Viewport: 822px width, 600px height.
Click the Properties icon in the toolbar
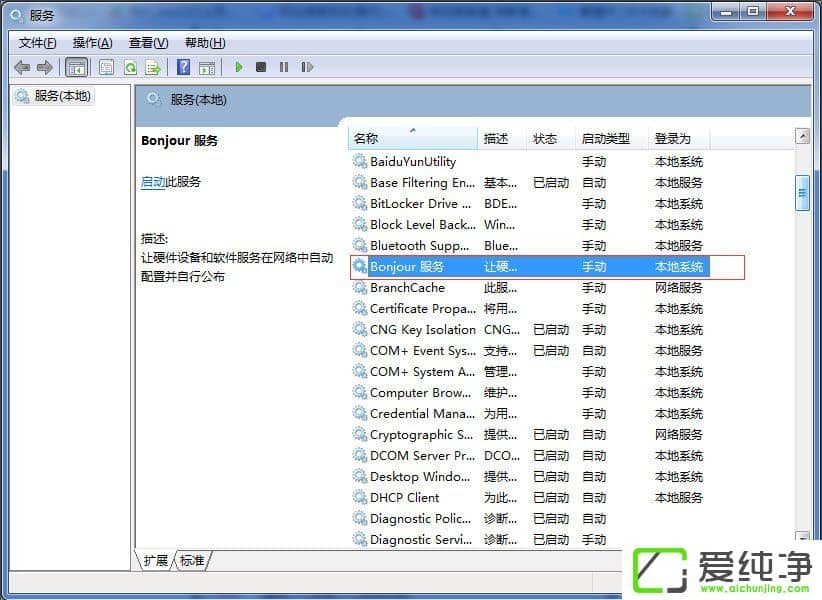(x=106, y=67)
